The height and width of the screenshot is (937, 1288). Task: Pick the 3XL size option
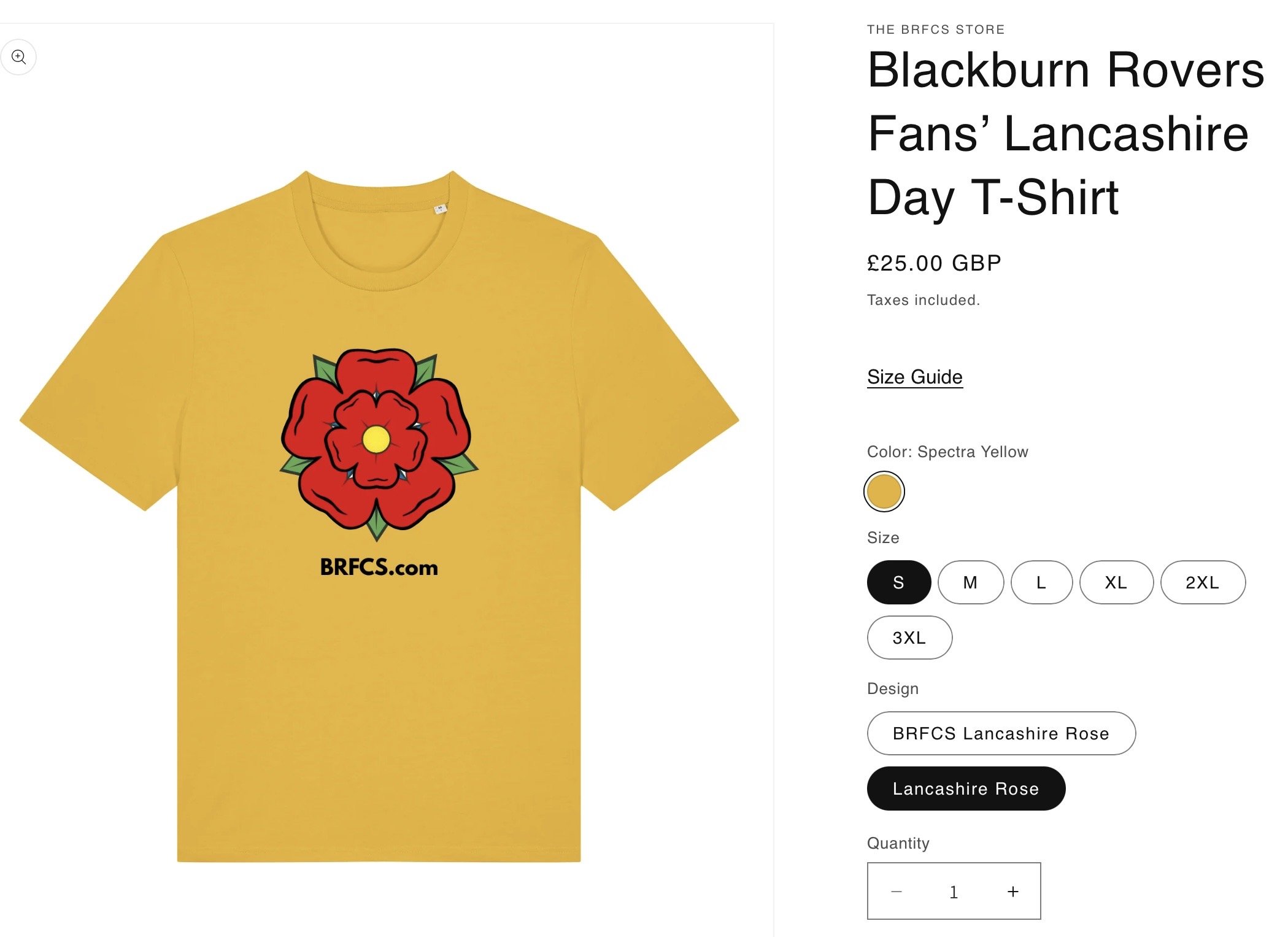[x=909, y=638]
